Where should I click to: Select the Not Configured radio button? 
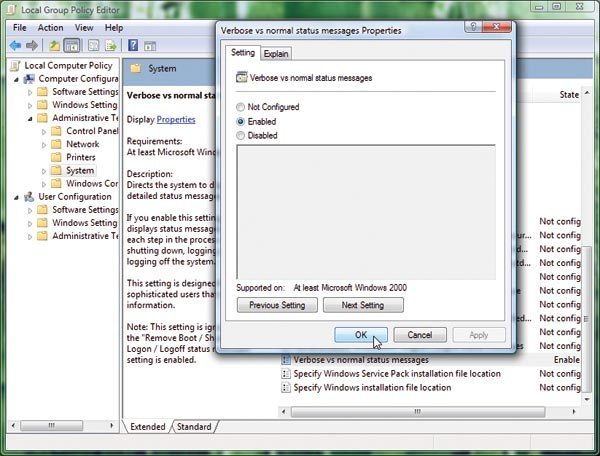click(241, 106)
